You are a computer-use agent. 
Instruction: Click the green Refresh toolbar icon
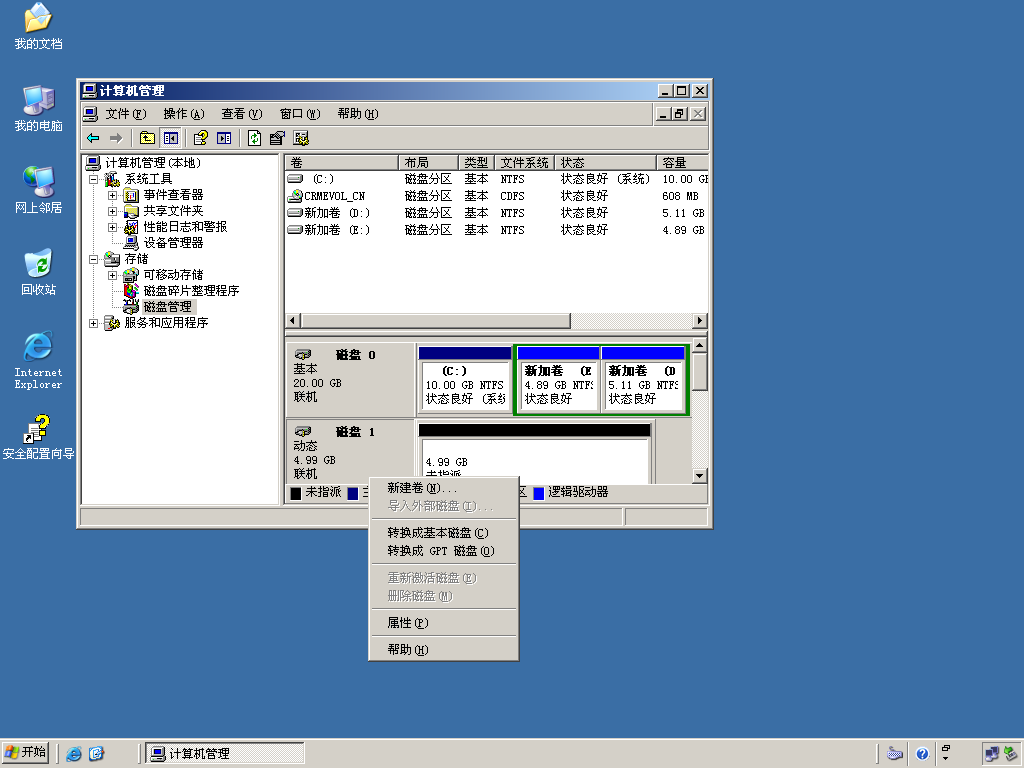[x=254, y=138]
